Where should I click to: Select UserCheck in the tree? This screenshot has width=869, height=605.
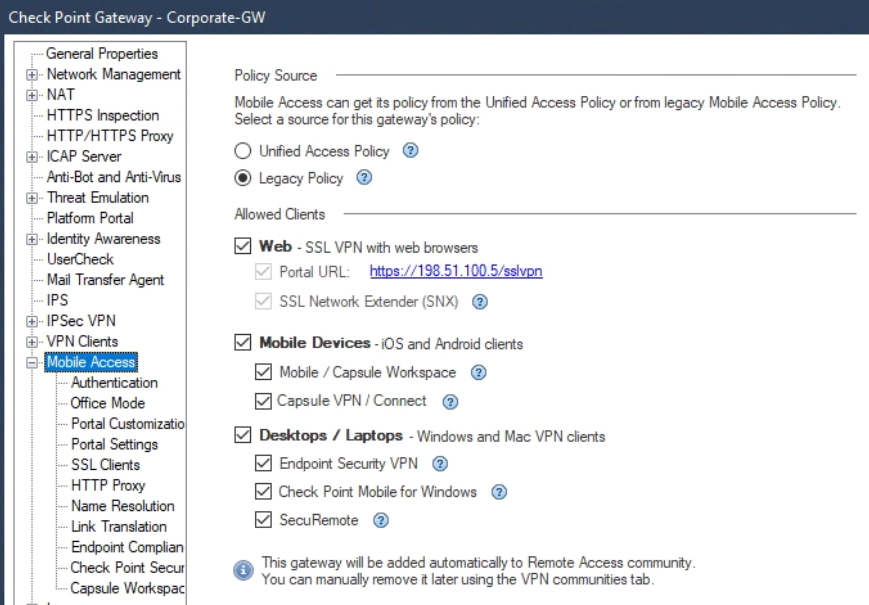tap(80, 259)
